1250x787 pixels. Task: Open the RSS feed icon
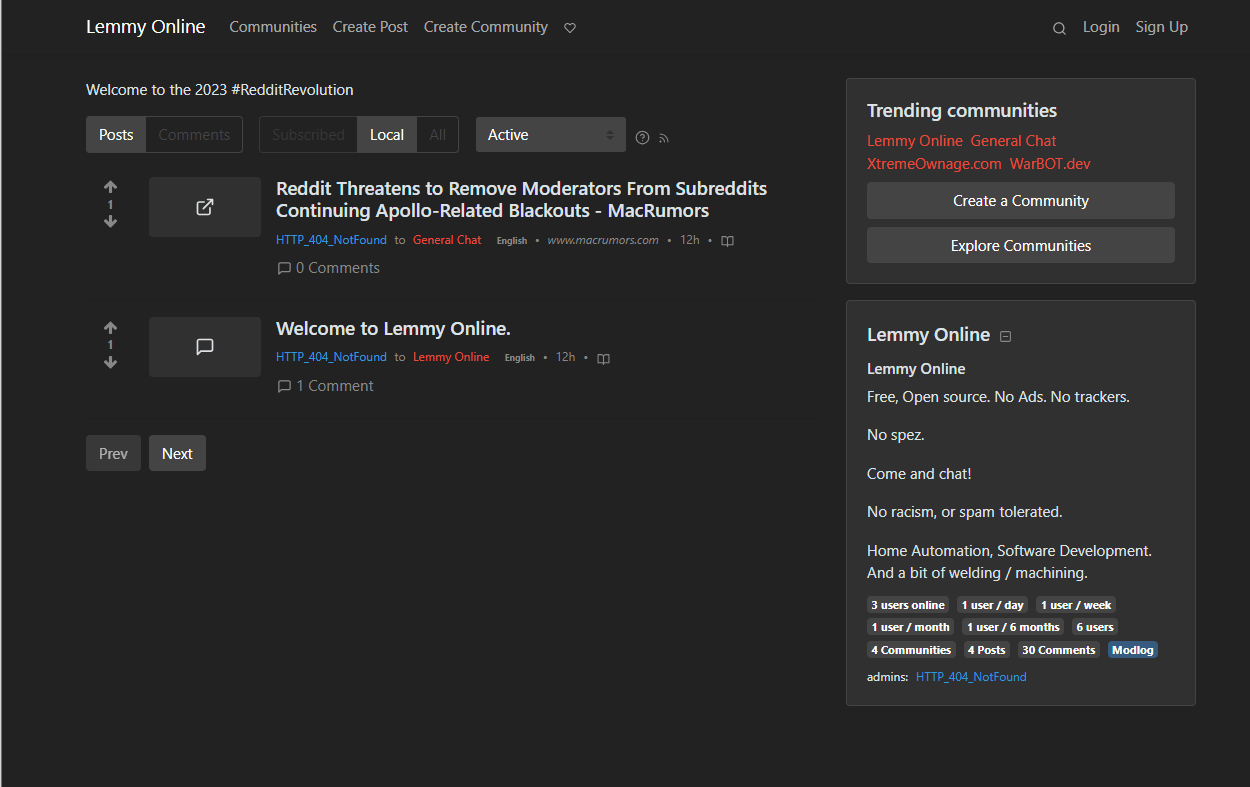664,138
